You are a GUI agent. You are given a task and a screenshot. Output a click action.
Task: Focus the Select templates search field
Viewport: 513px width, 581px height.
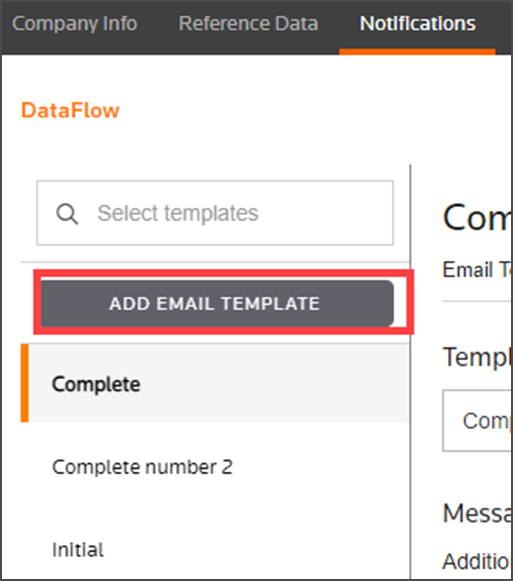(x=215, y=213)
